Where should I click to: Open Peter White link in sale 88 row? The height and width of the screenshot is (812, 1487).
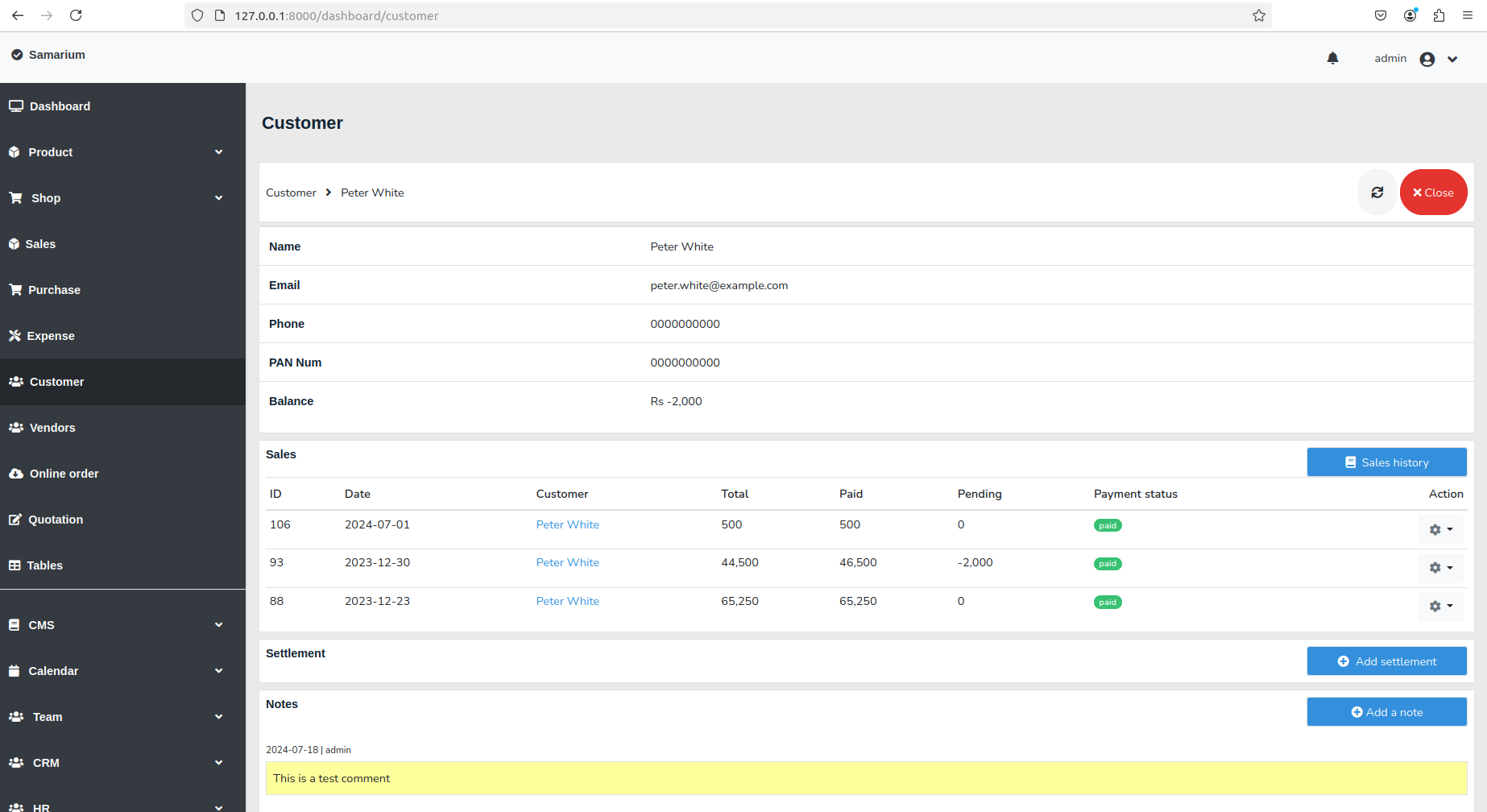coord(568,601)
